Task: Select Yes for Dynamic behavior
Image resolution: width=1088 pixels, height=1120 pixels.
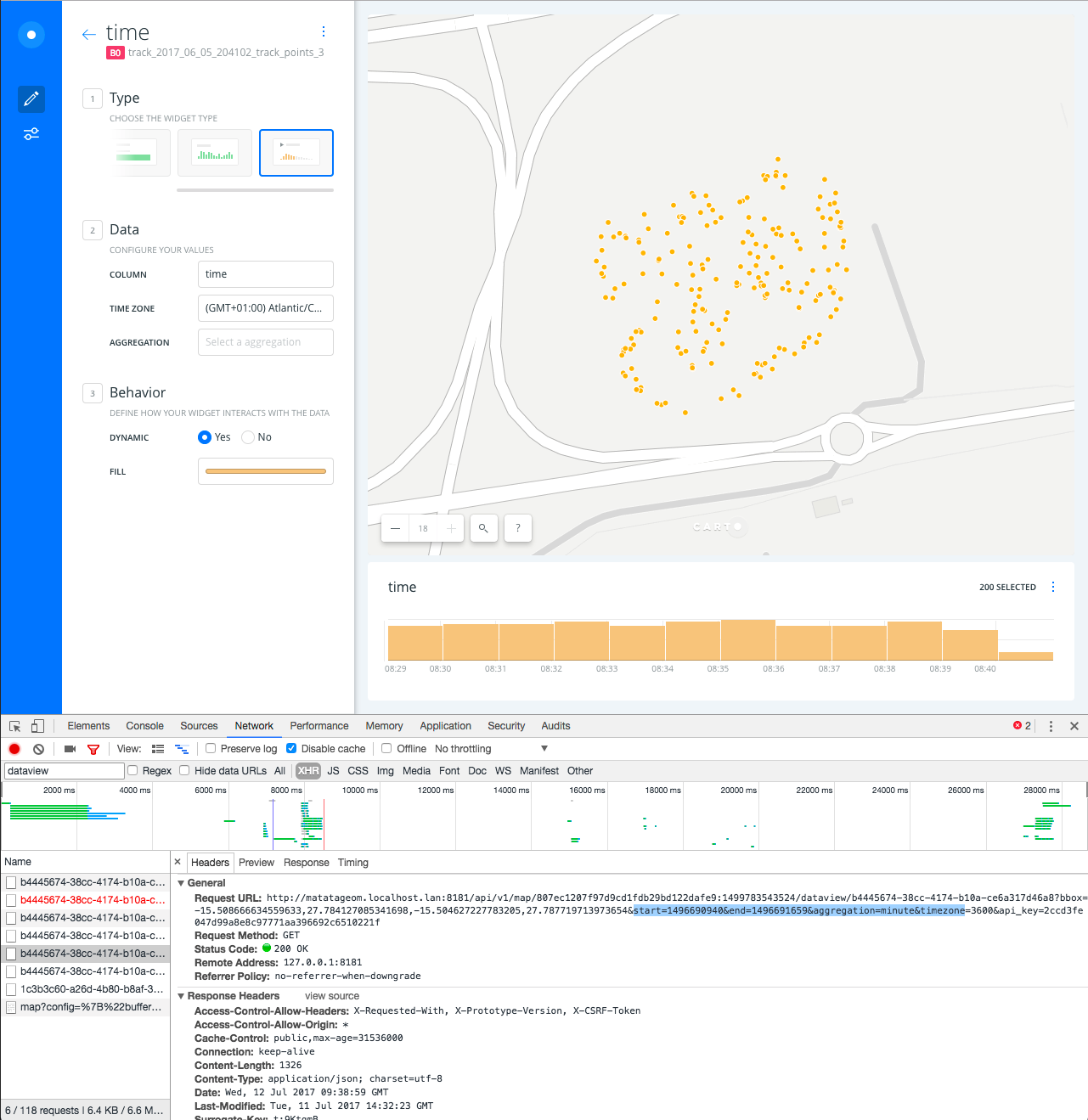Action: click(205, 437)
